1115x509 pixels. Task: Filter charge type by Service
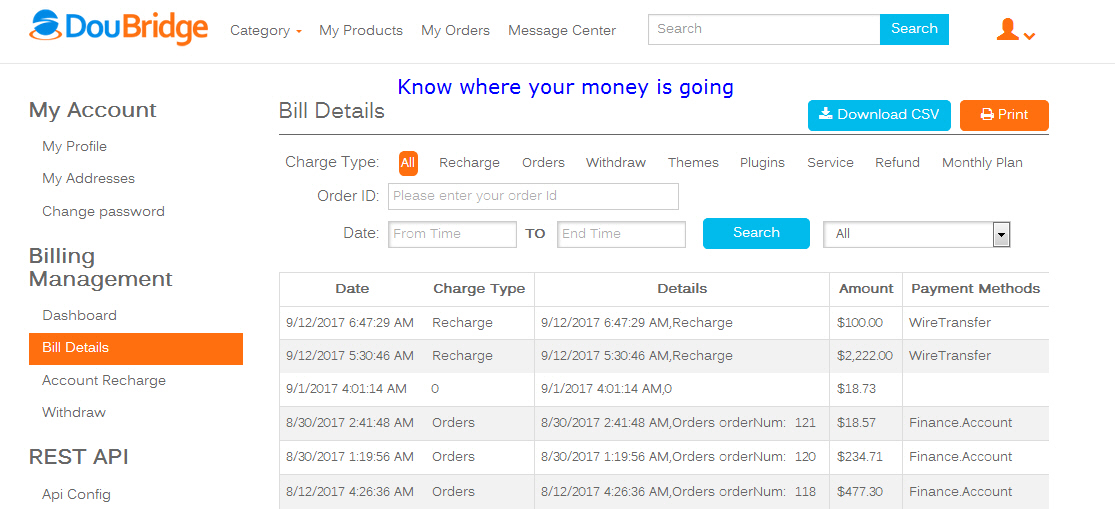pyautogui.click(x=831, y=163)
